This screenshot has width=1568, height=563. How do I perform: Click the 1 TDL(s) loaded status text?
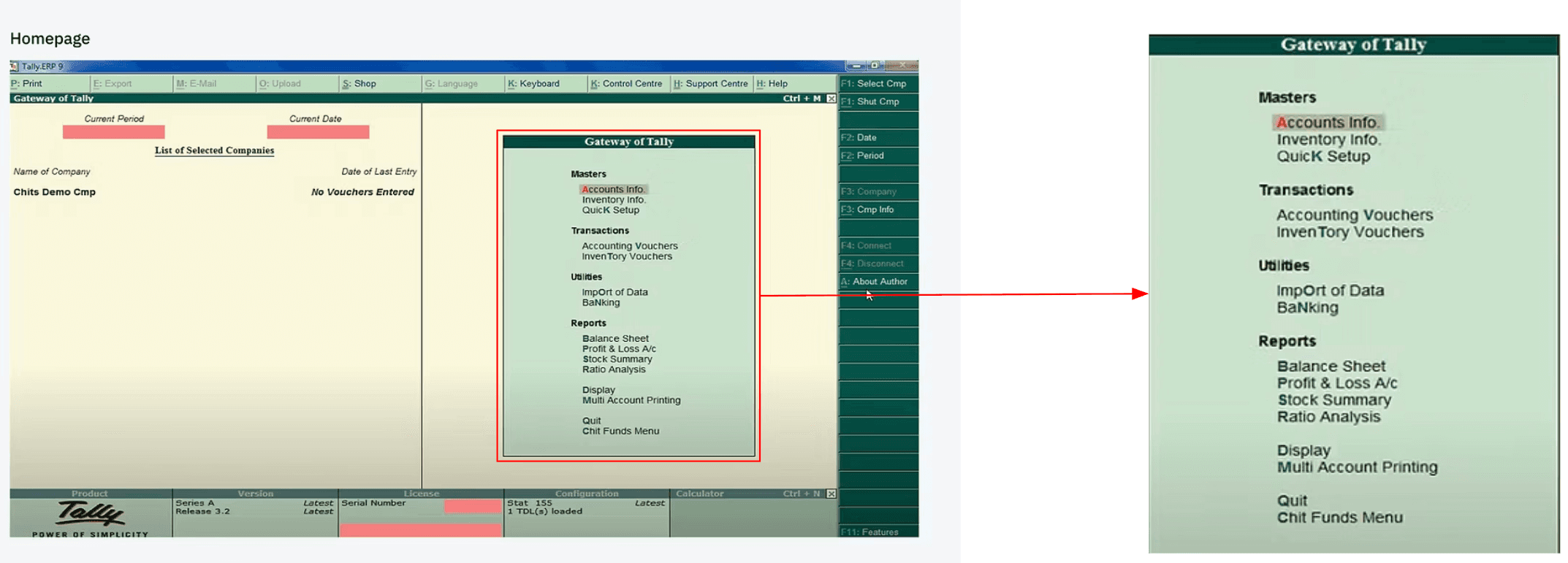(x=544, y=512)
